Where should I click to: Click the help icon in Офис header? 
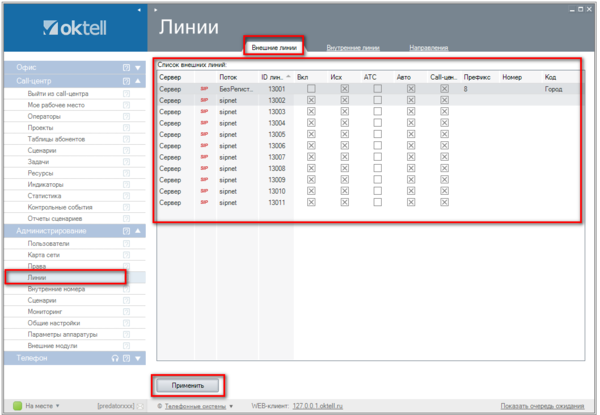click(x=126, y=67)
